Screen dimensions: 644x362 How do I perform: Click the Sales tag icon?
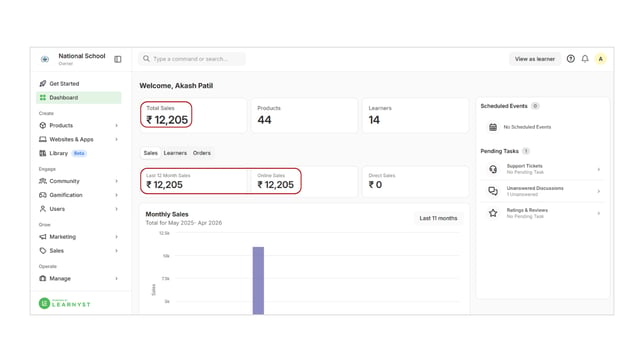43,251
